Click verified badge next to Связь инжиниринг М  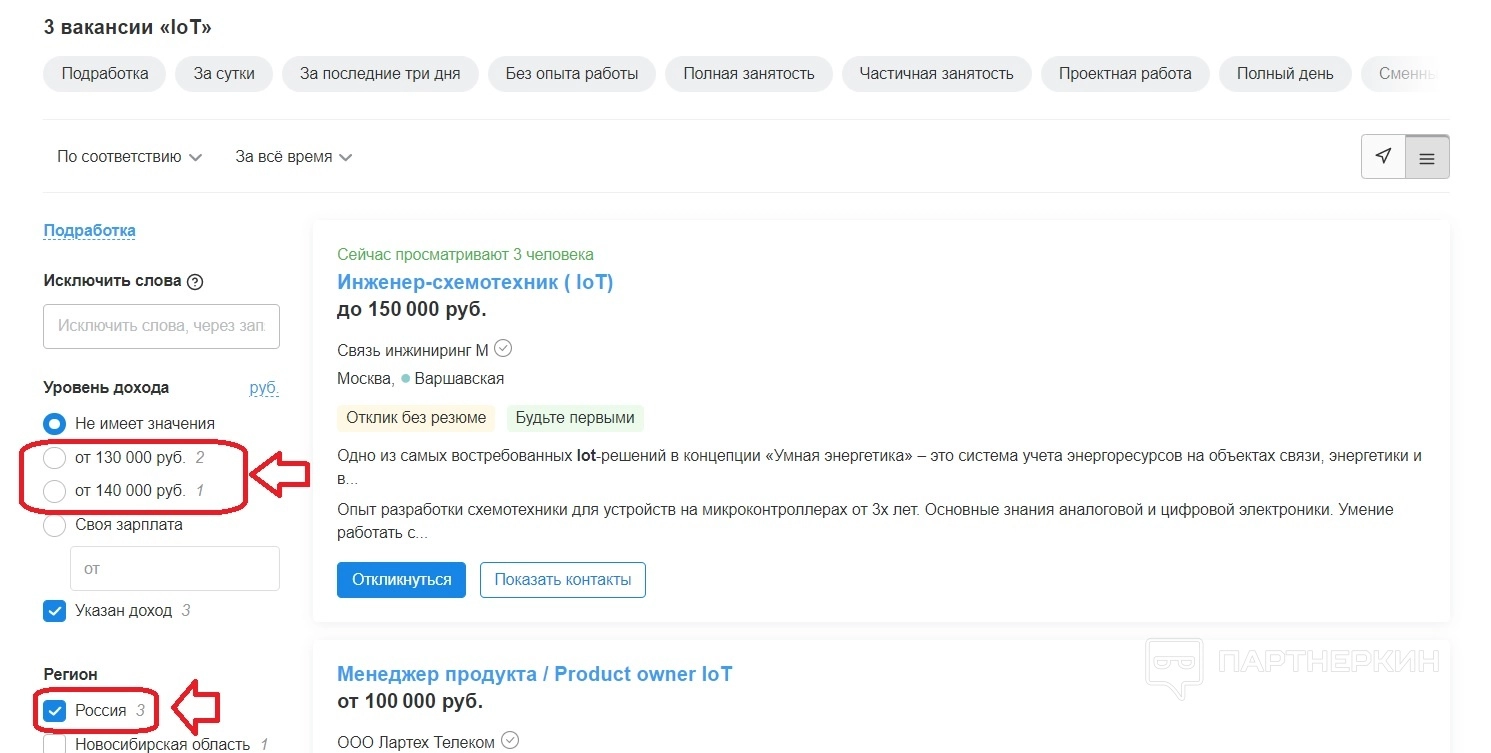click(504, 349)
